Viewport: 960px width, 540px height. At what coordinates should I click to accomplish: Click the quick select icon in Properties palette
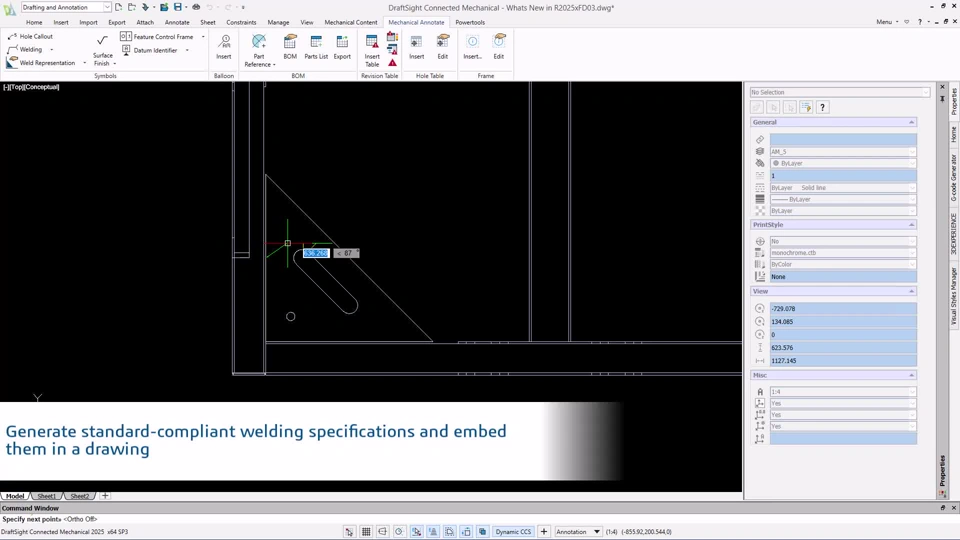806,107
